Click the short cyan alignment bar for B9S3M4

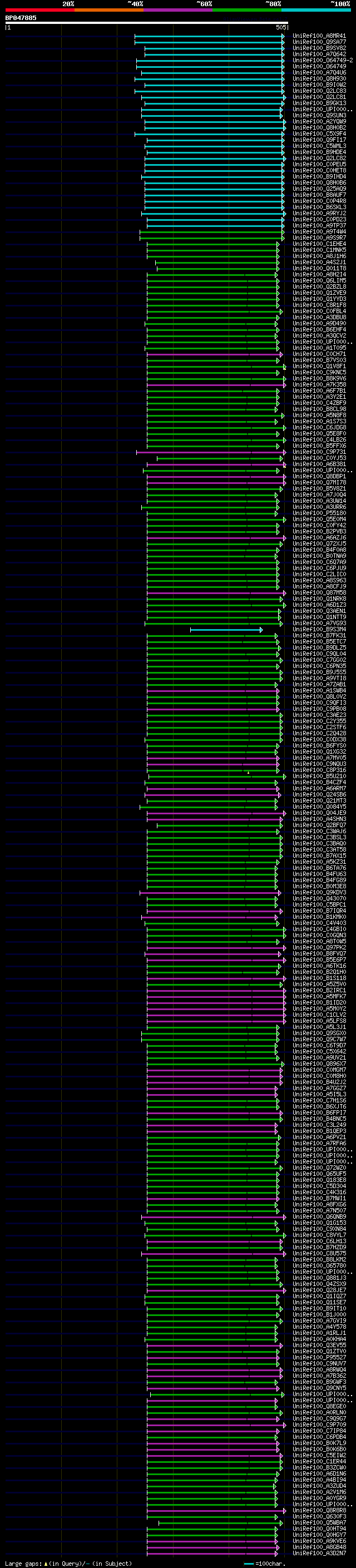click(x=226, y=630)
